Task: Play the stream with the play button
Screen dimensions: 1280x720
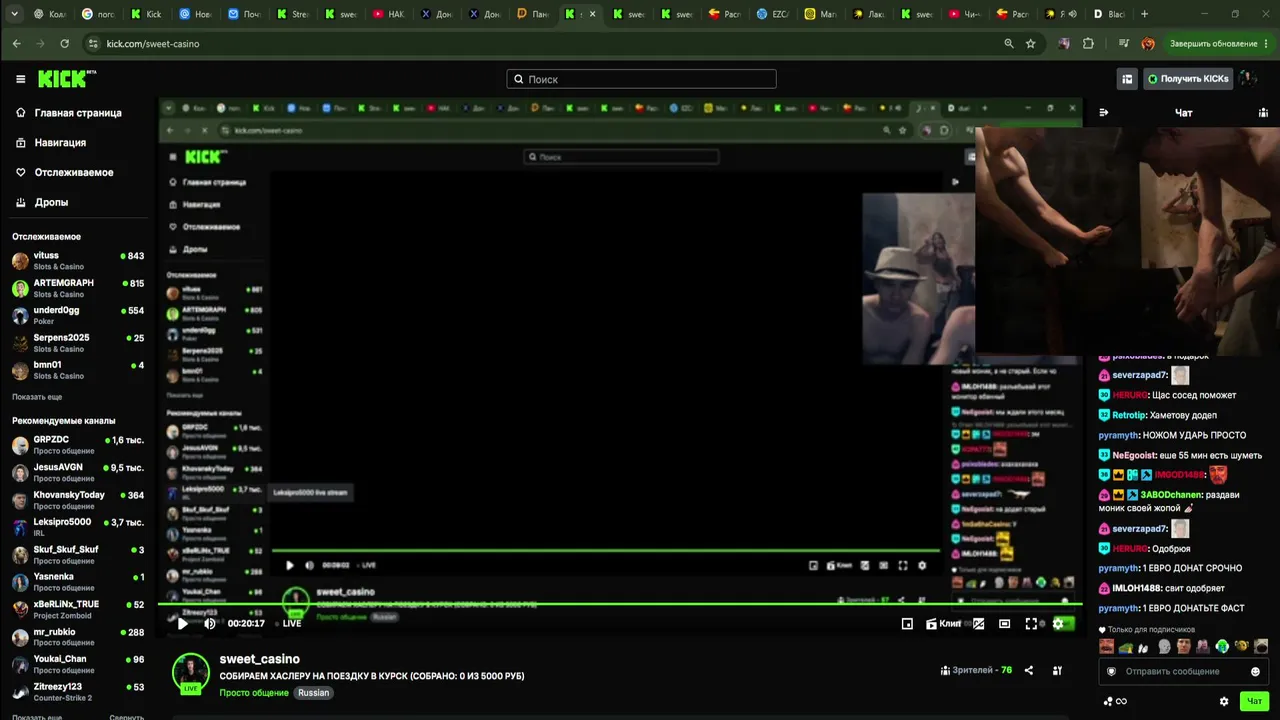Action: coord(182,623)
